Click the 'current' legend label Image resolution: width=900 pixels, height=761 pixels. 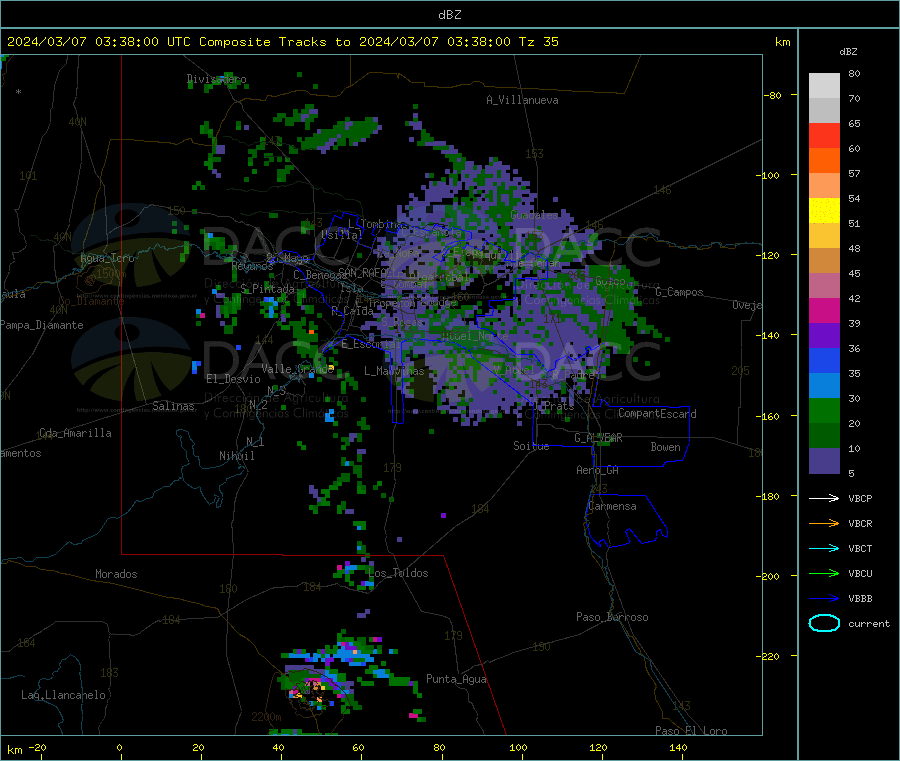click(869, 623)
